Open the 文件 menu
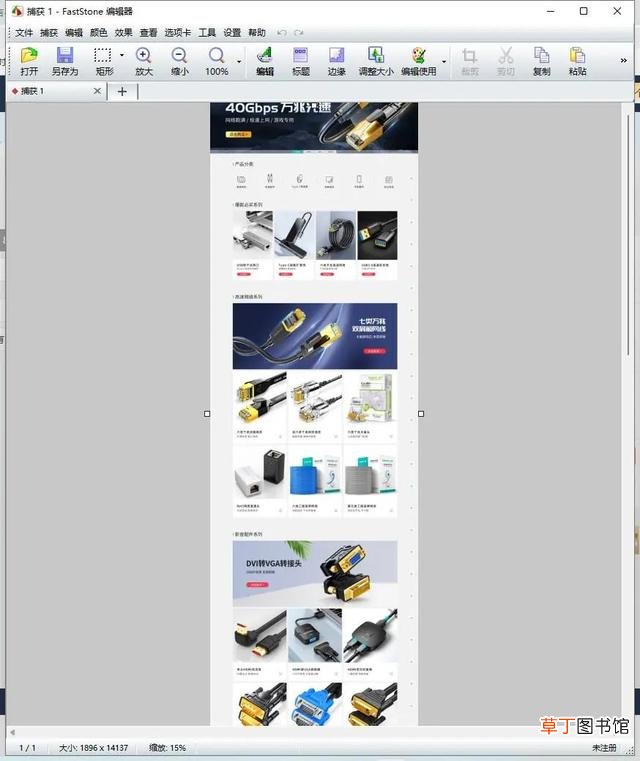This screenshot has height=761, width=640. [24, 33]
